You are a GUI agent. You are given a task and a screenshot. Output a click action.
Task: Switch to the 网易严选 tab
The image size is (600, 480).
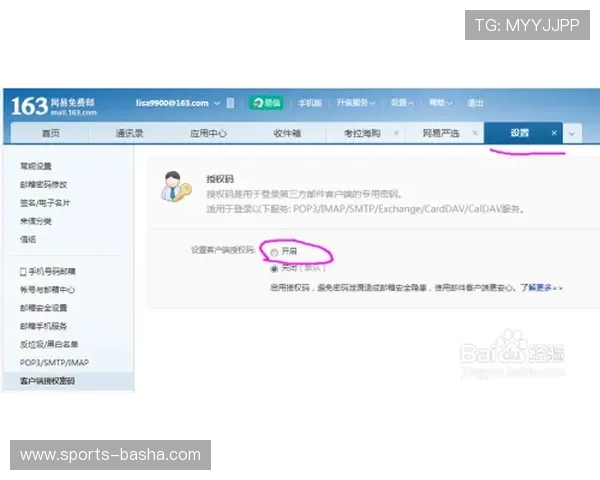pos(441,133)
